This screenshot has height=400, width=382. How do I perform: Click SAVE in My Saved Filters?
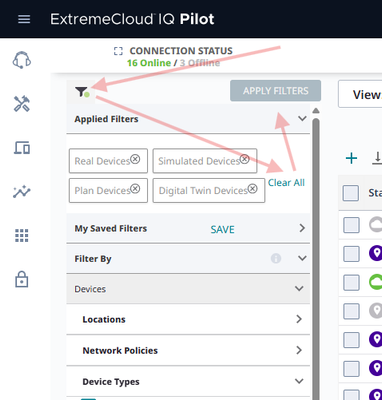pos(222,229)
